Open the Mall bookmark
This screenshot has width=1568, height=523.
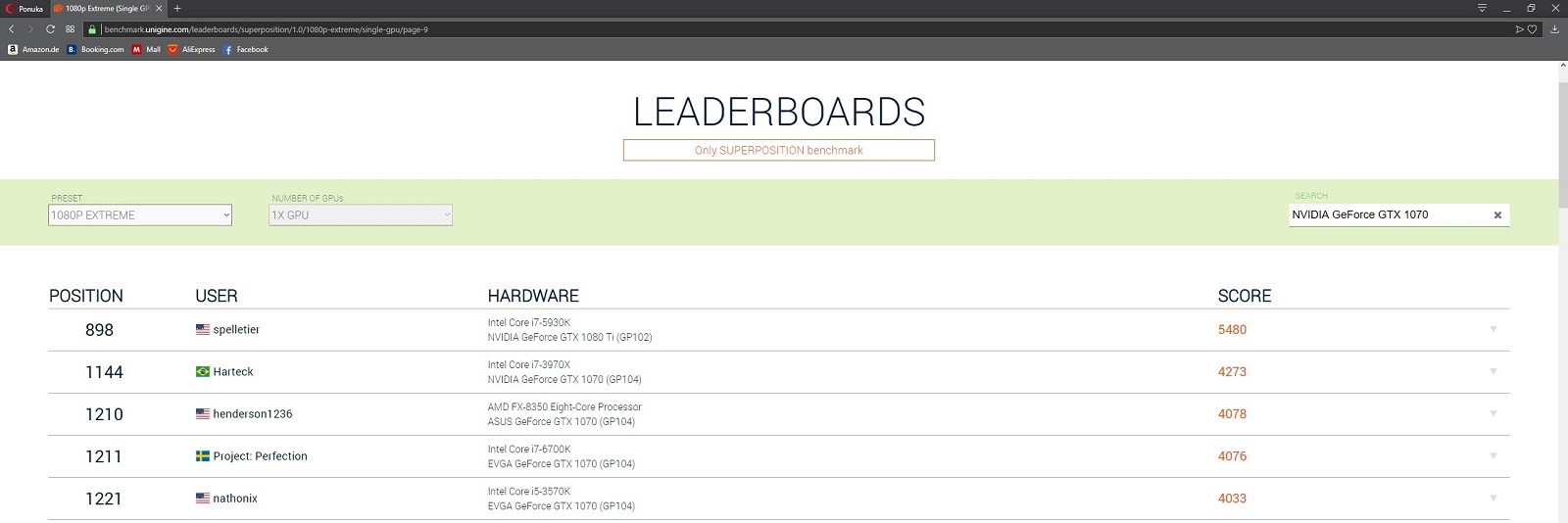(x=146, y=49)
